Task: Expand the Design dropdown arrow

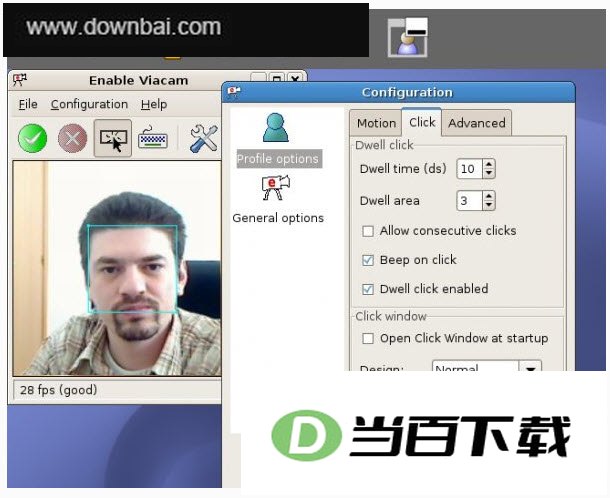Action: pyautogui.click(x=530, y=366)
